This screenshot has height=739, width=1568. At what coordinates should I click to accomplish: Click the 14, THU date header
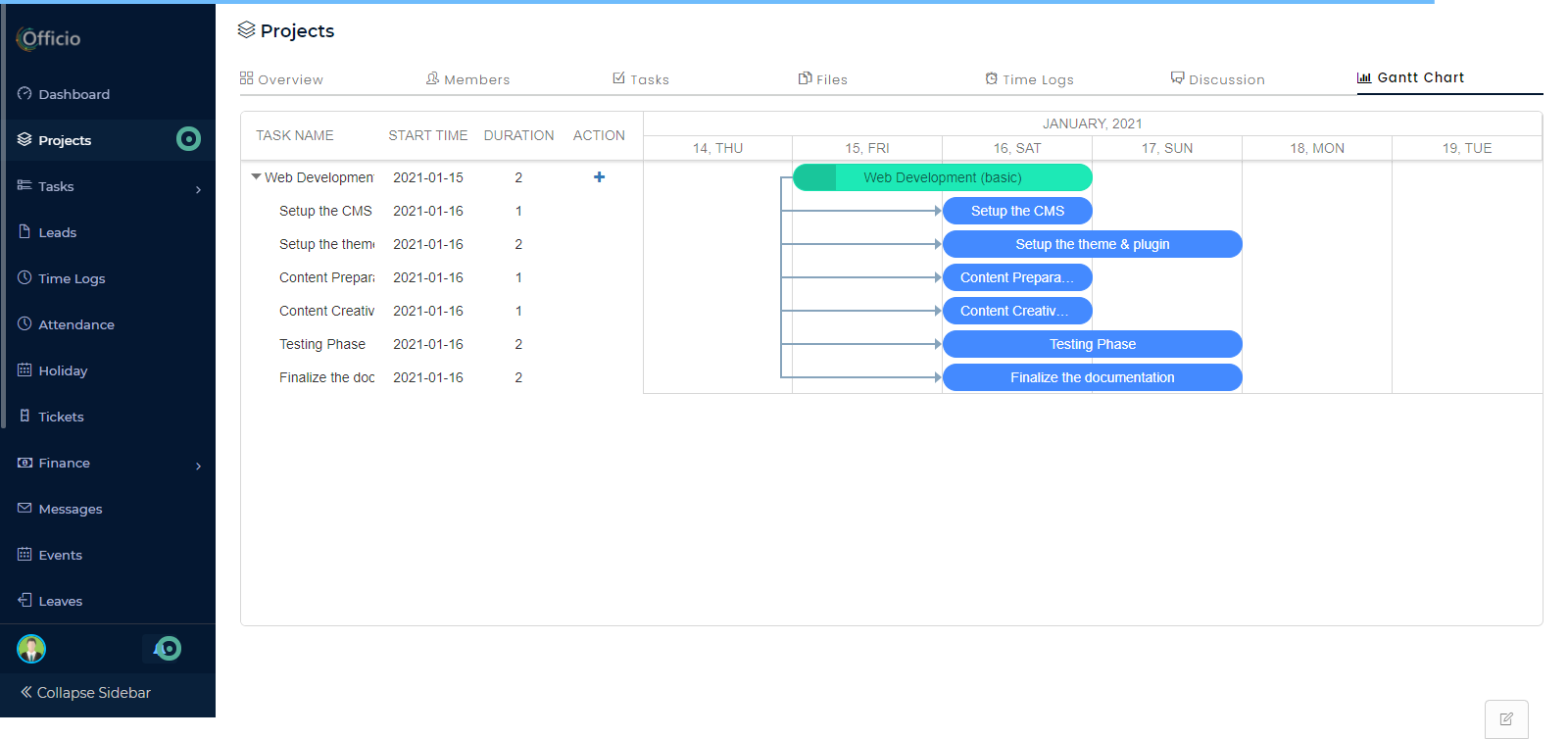tap(717, 148)
